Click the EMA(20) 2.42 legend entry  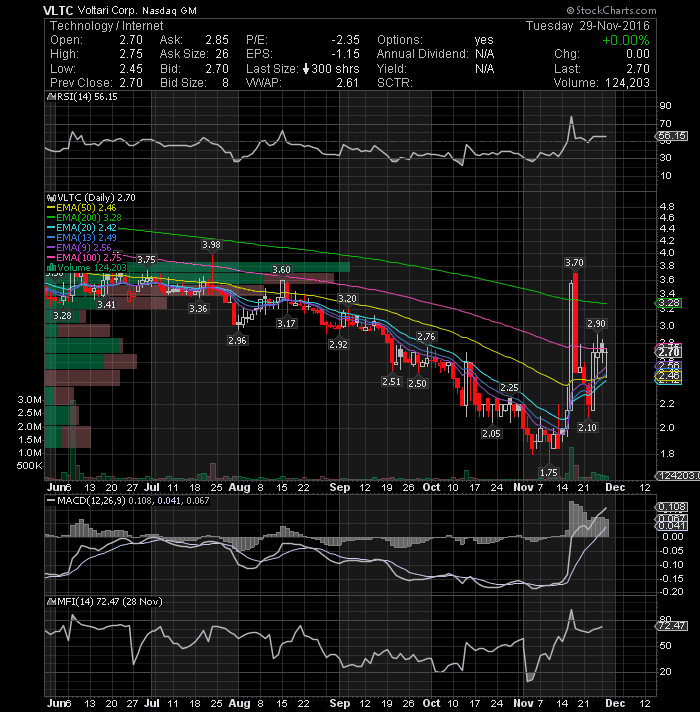[86, 228]
